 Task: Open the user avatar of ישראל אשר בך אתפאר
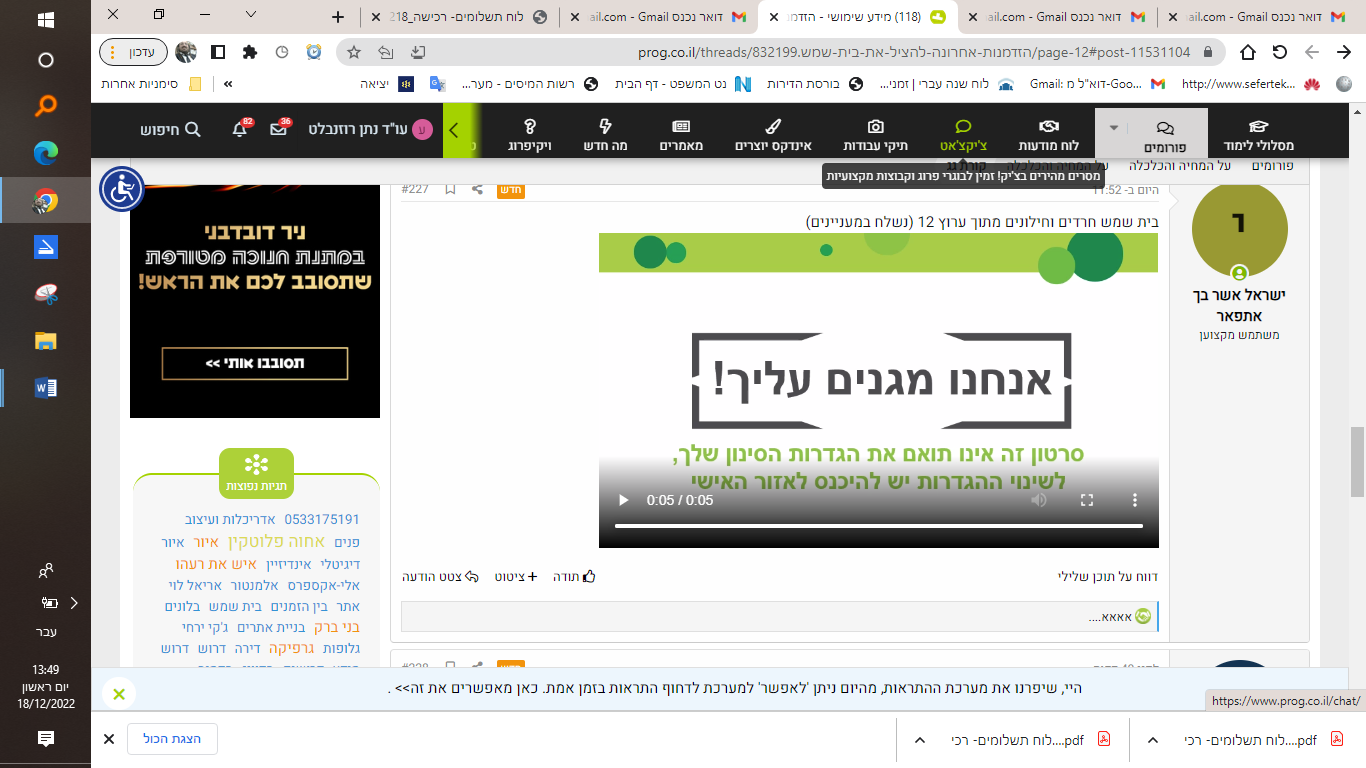[x=1239, y=230]
